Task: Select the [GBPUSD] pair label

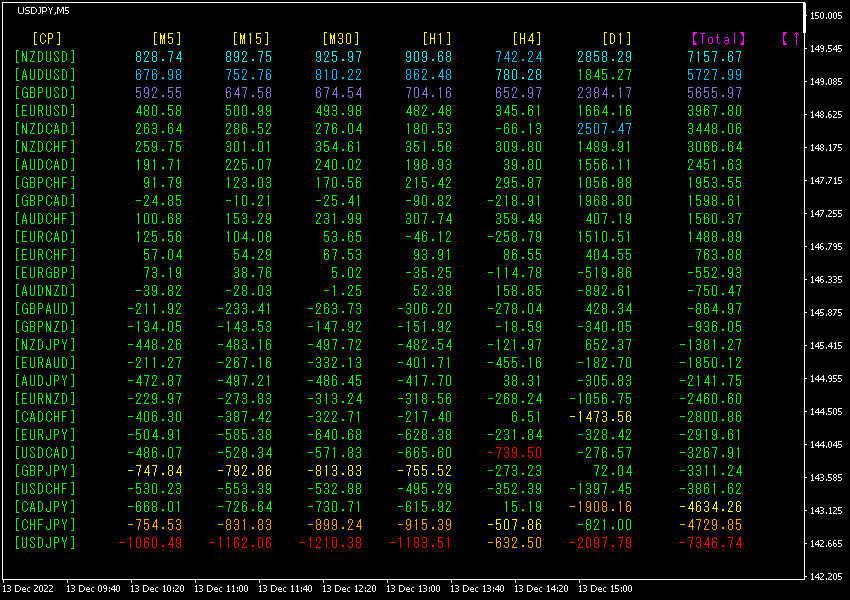Action: tap(45, 93)
